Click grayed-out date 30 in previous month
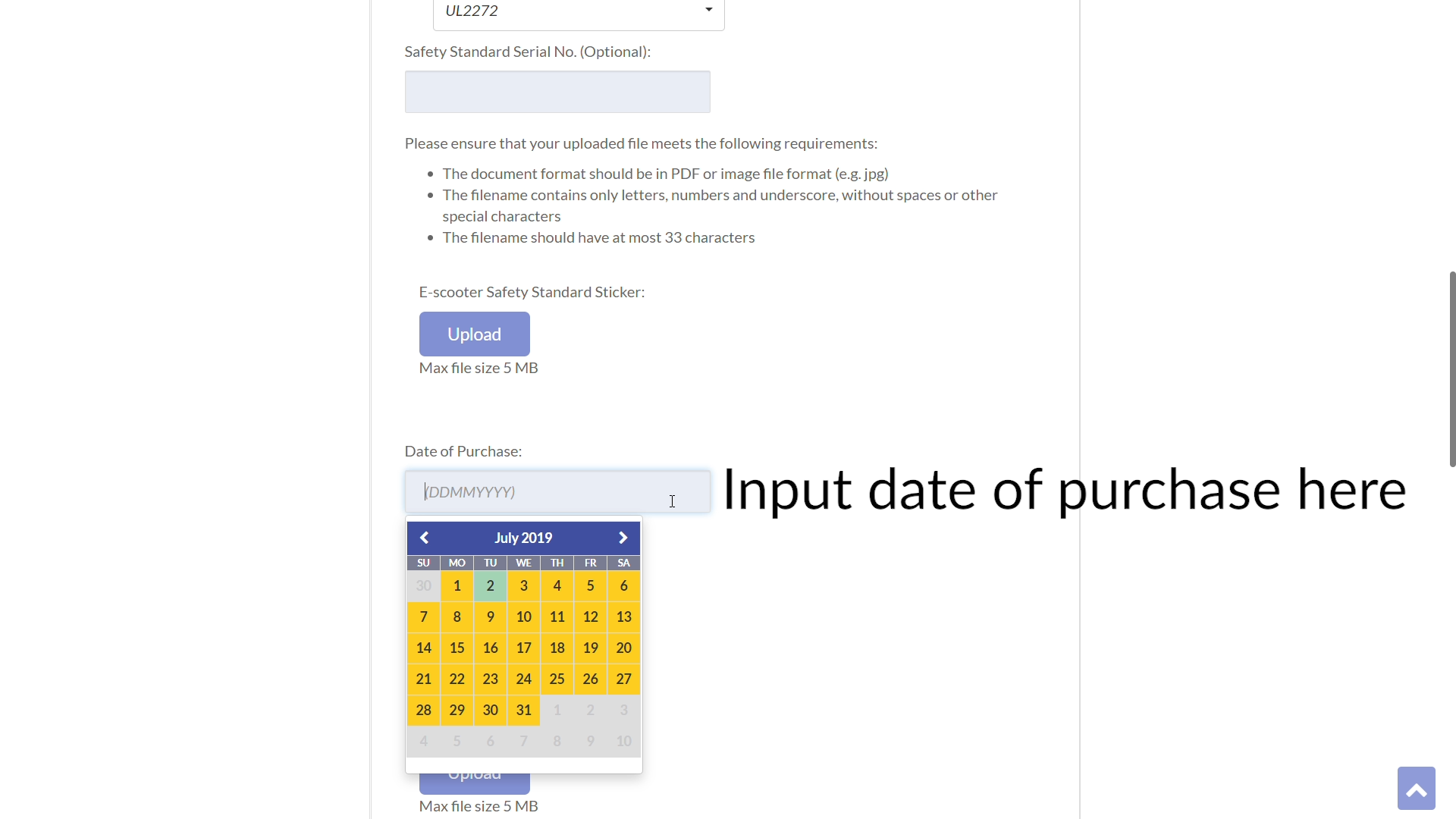The height and width of the screenshot is (819, 1456). click(x=423, y=585)
